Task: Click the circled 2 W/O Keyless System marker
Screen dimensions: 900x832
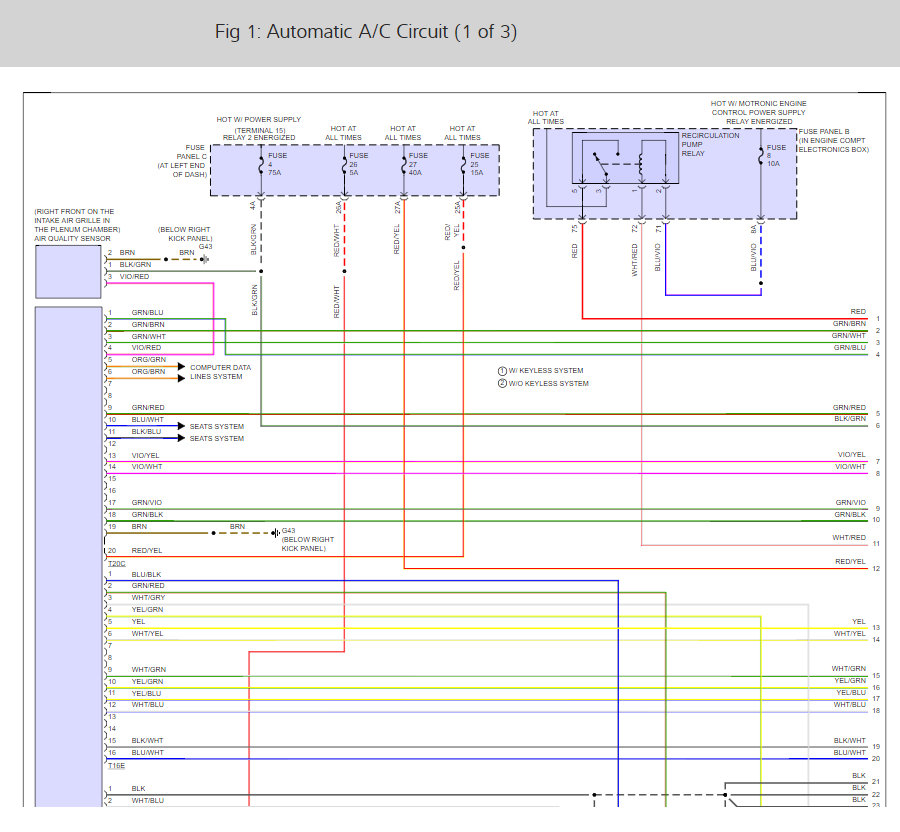Action: (502, 384)
